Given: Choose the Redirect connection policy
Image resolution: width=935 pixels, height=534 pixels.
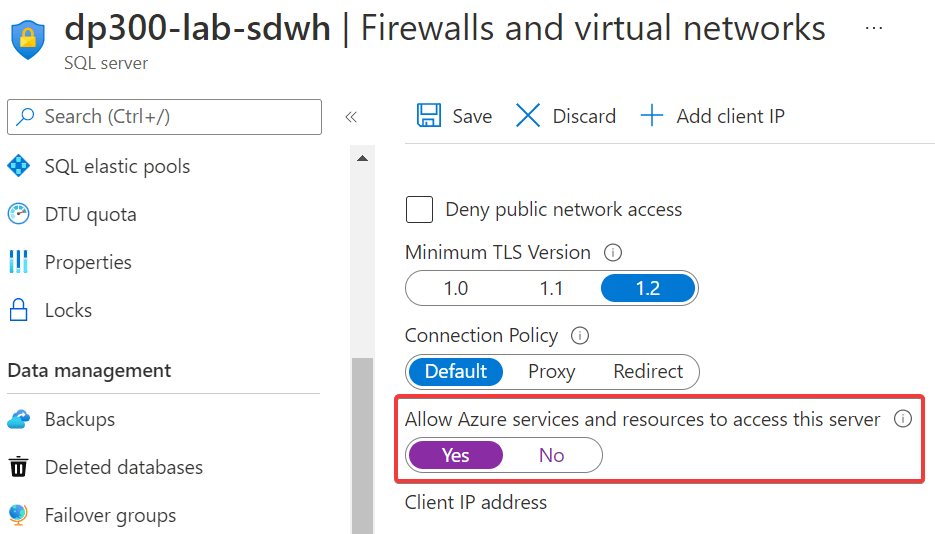Looking at the screenshot, I should point(648,371).
